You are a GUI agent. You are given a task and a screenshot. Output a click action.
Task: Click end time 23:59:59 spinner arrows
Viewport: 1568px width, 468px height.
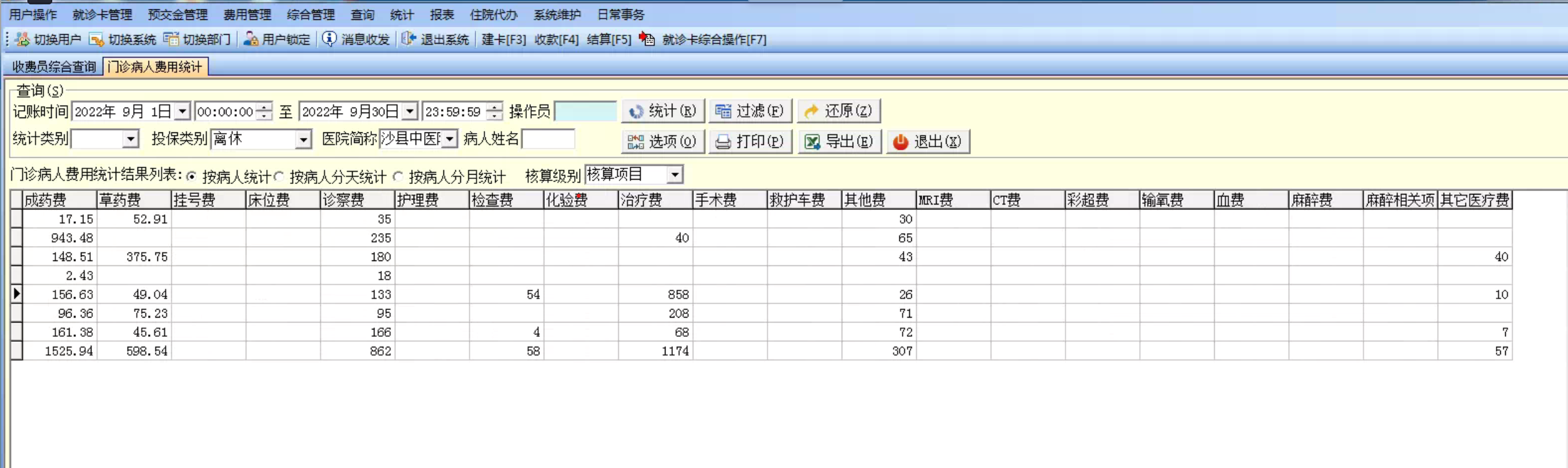click(x=494, y=112)
